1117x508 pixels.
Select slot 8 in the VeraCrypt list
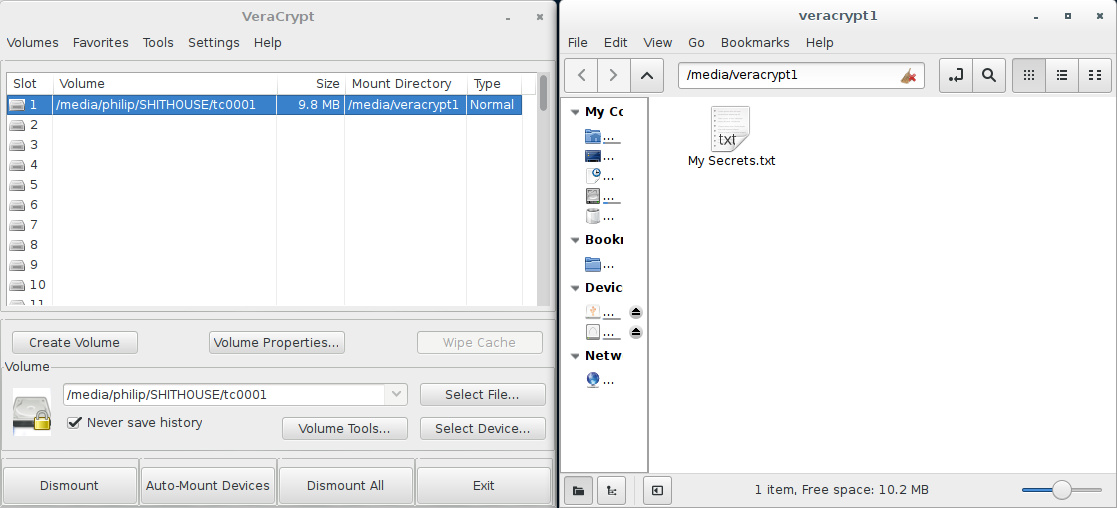(x=264, y=245)
